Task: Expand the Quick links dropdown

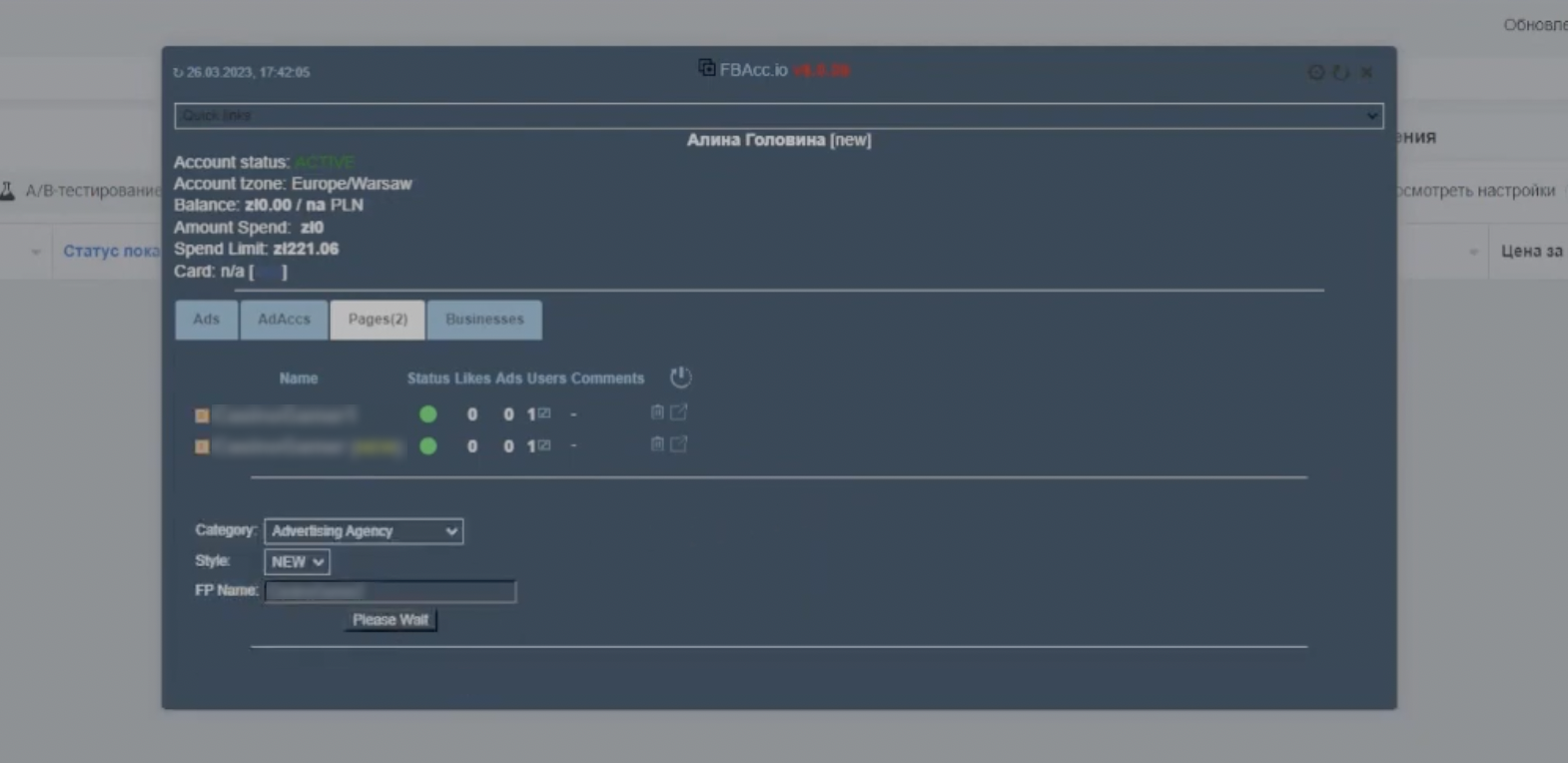Action: (x=779, y=116)
